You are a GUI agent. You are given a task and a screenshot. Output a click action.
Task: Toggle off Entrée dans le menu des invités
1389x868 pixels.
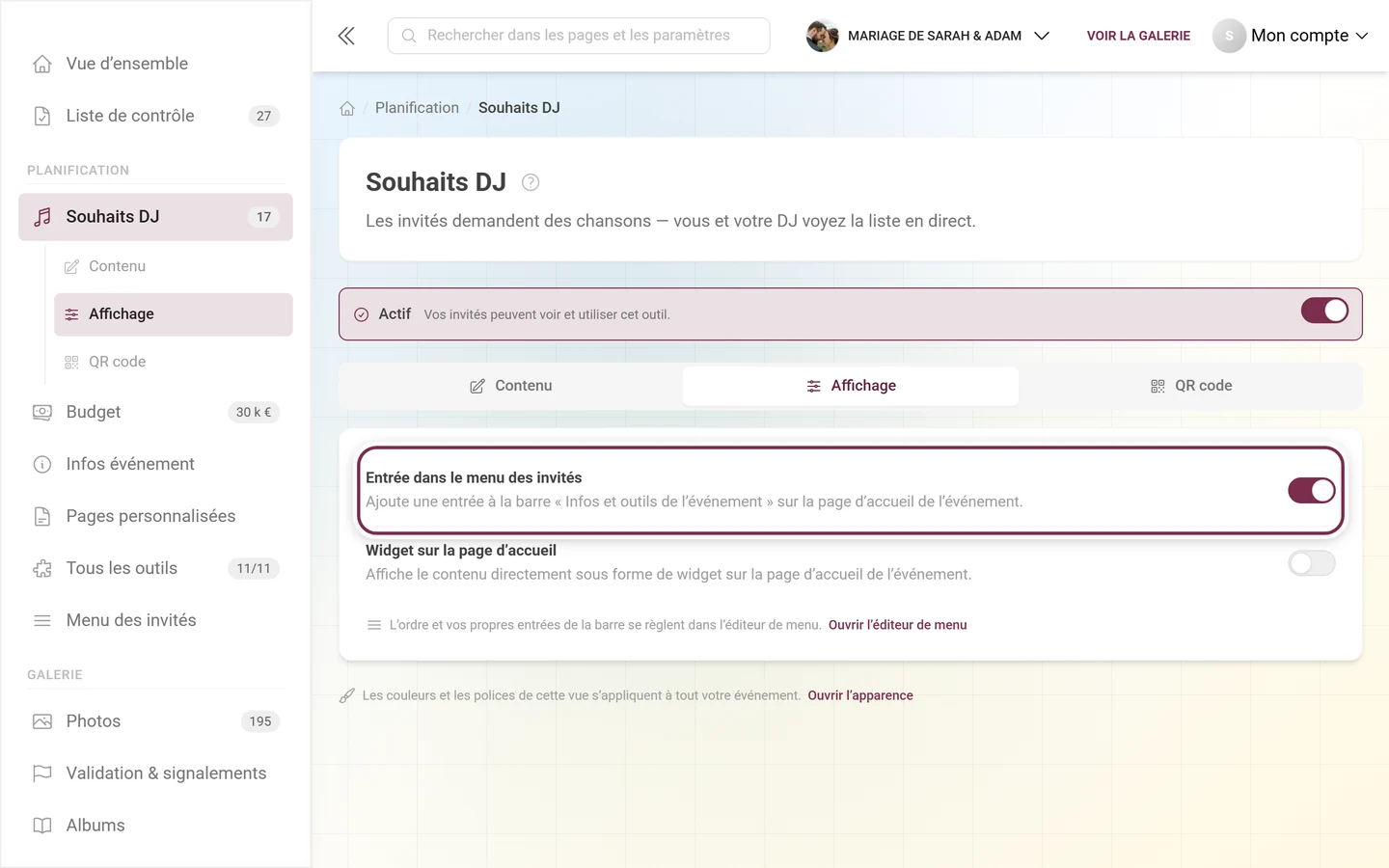[1312, 490]
